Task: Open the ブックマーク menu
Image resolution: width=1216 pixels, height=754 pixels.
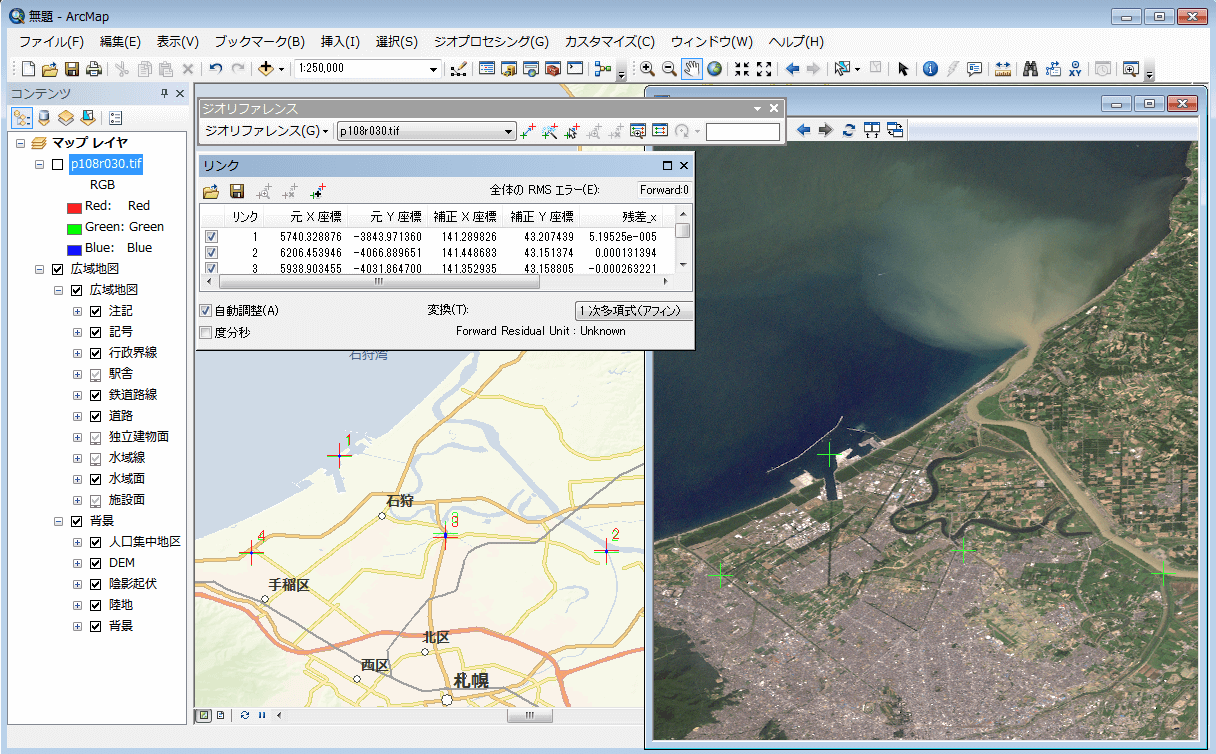Action: (259, 42)
